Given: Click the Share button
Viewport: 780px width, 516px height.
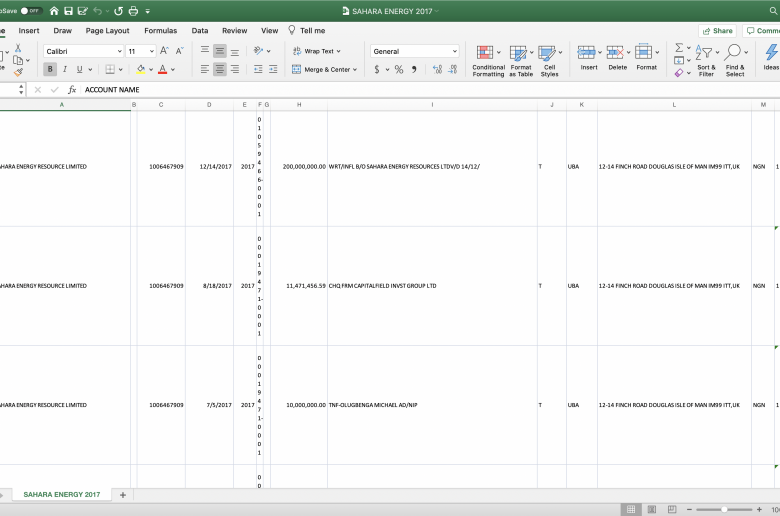Looking at the screenshot, I should coord(717,31).
